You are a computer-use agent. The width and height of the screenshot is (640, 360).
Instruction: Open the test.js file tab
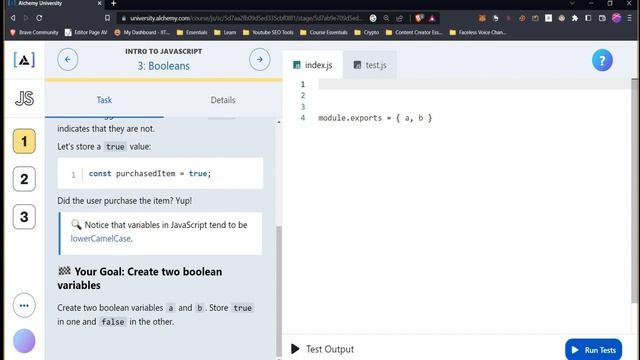pyautogui.click(x=370, y=65)
